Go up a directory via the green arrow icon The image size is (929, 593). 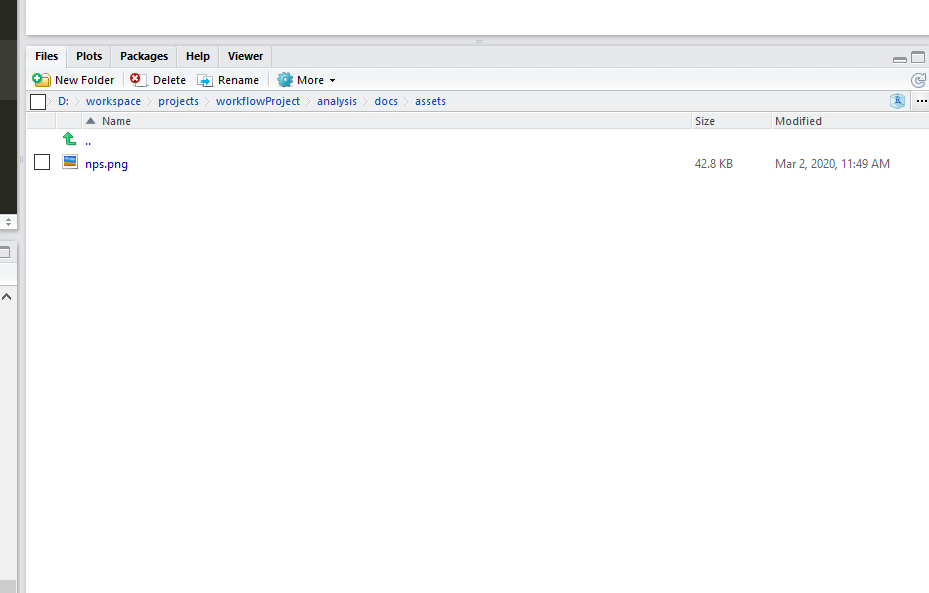pyautogui.click(x=68, y=139)
